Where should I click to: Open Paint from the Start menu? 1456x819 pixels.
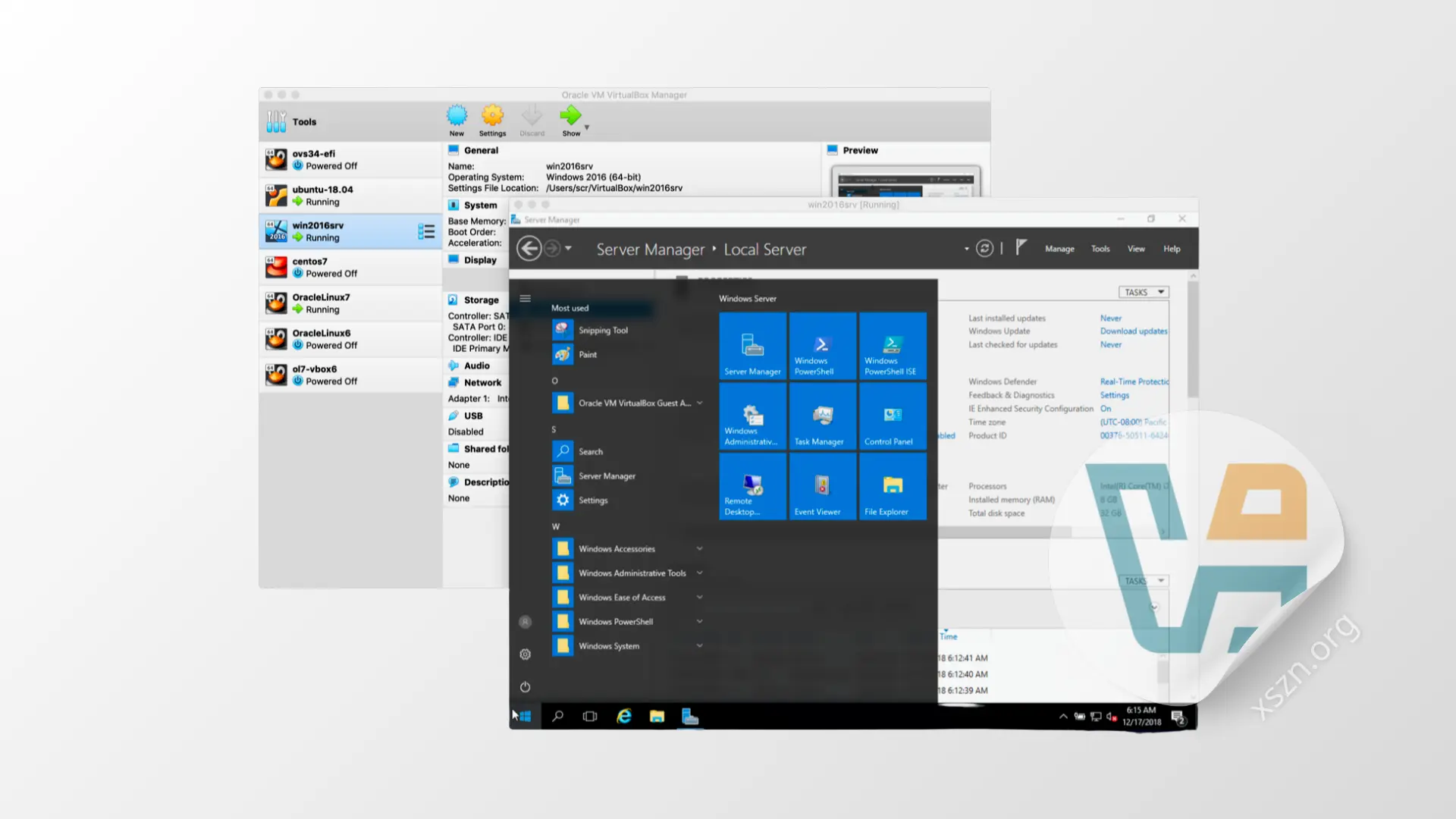click(x=587, y=354)
